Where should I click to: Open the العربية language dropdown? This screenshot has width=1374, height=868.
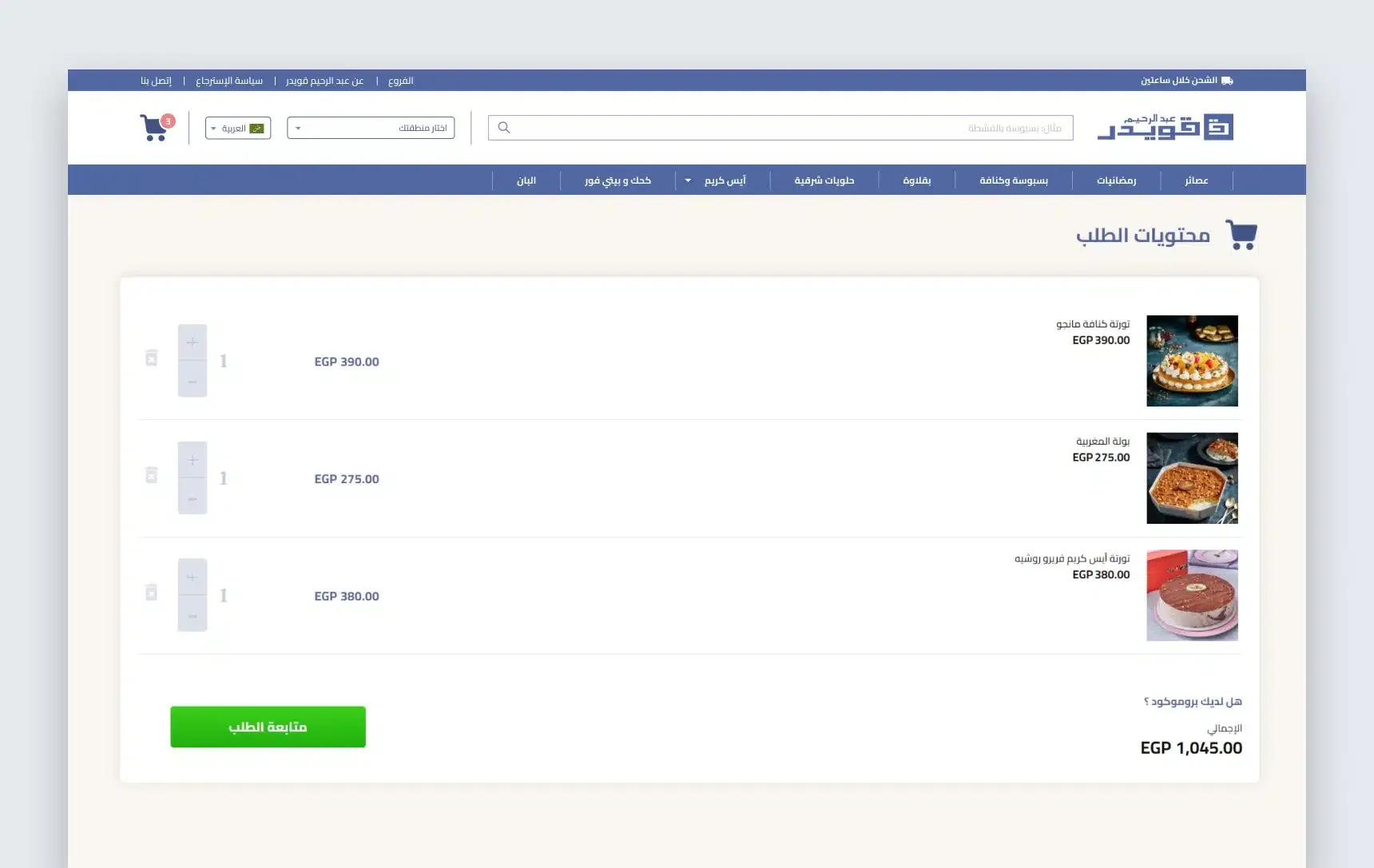pos(238,128)
